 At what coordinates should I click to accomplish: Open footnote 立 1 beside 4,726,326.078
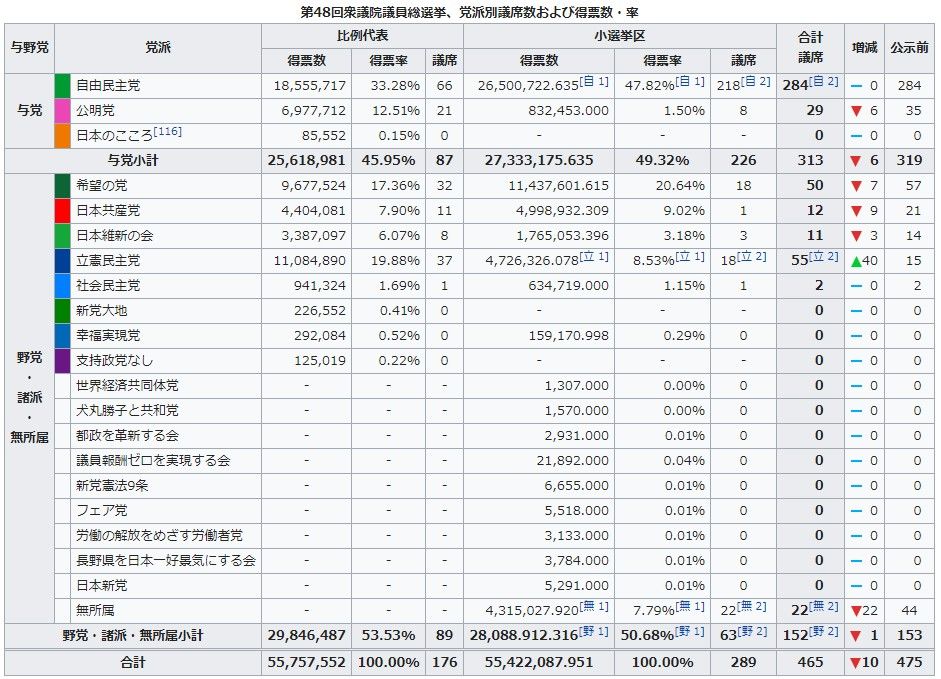595,256
